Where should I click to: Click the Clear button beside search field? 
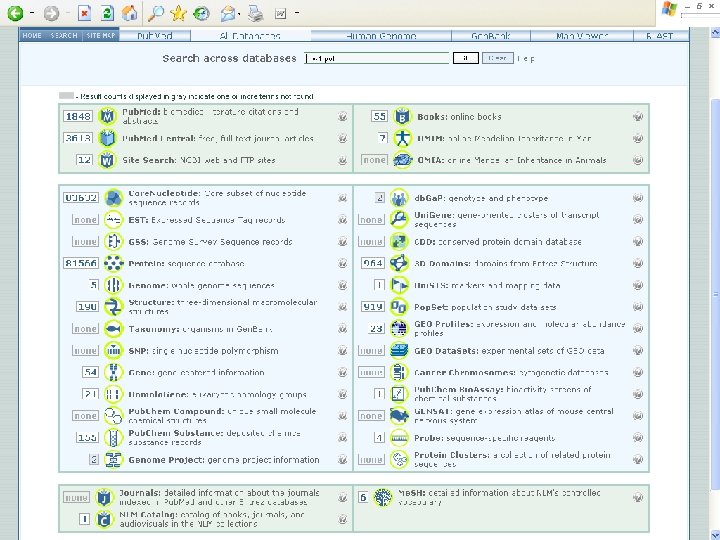coord(497,58)
